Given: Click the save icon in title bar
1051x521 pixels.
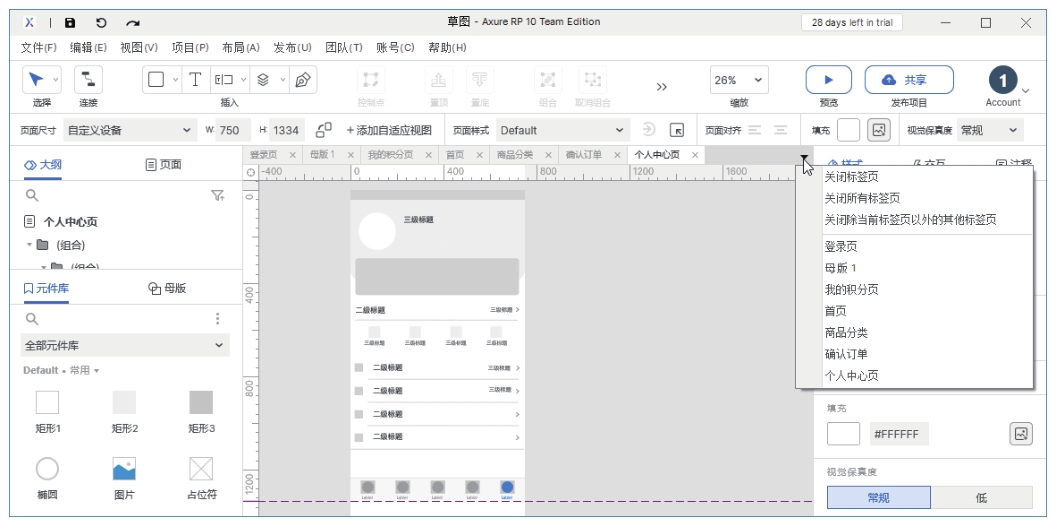Looking at the screenshot, I should (x=70, y=22).
